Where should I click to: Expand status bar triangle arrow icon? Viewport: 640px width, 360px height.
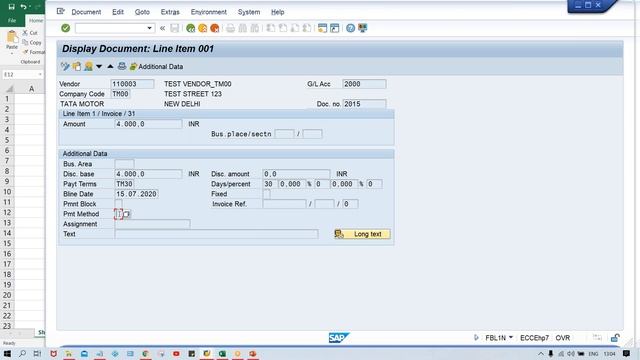(x=476, y=338)
